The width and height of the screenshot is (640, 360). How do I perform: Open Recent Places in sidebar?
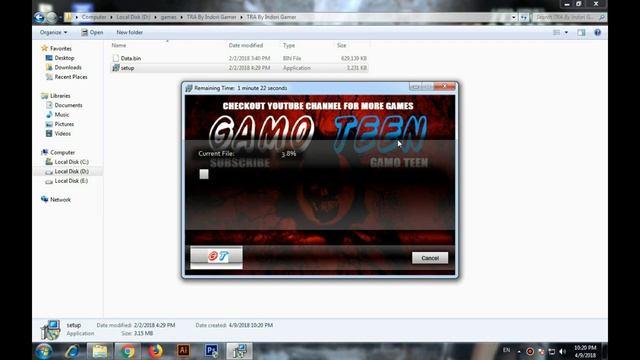point(71,77)
